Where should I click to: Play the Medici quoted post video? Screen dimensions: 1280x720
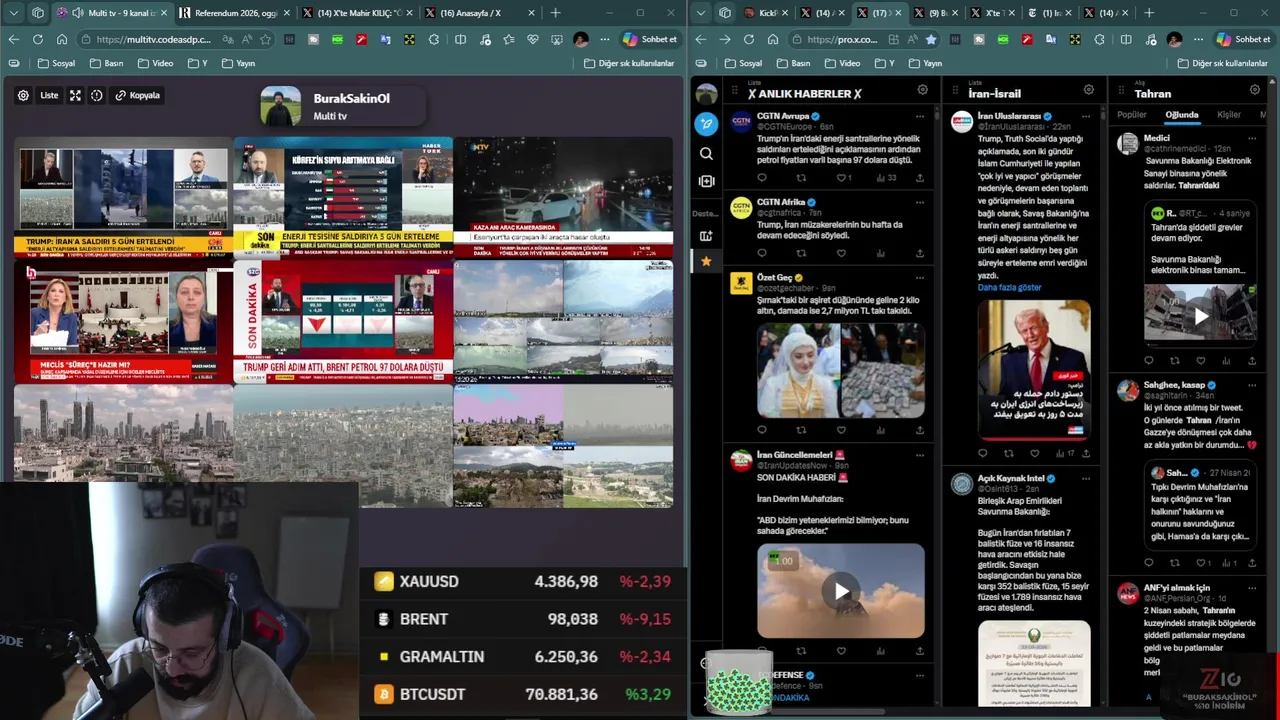pyautogui.click(x=1200, y=316)
